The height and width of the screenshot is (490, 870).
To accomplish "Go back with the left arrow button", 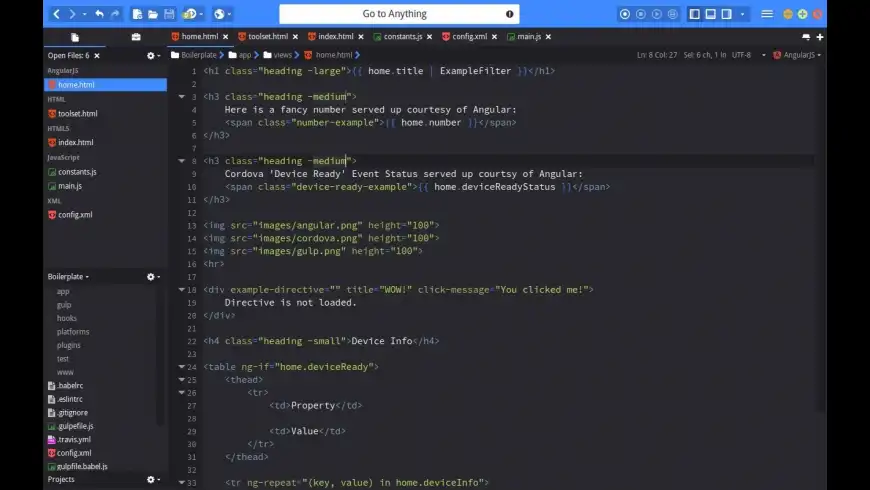I will pos(56,14).
